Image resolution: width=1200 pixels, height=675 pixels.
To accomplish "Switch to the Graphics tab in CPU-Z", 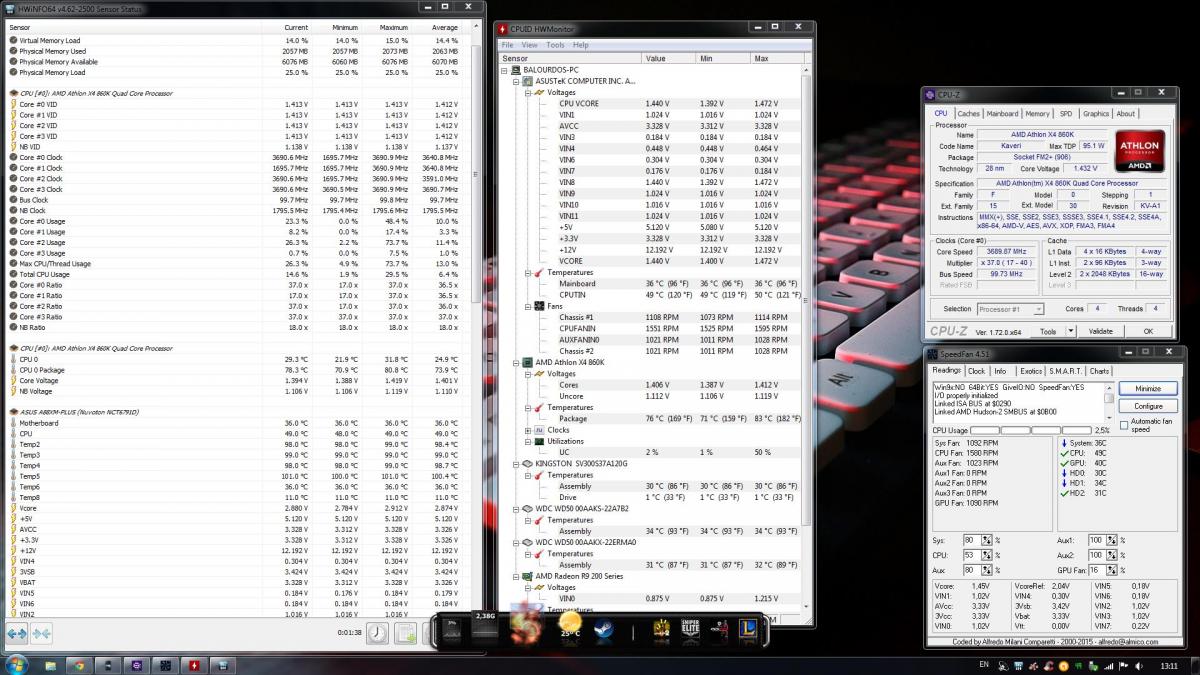I will coord(1096,114).
